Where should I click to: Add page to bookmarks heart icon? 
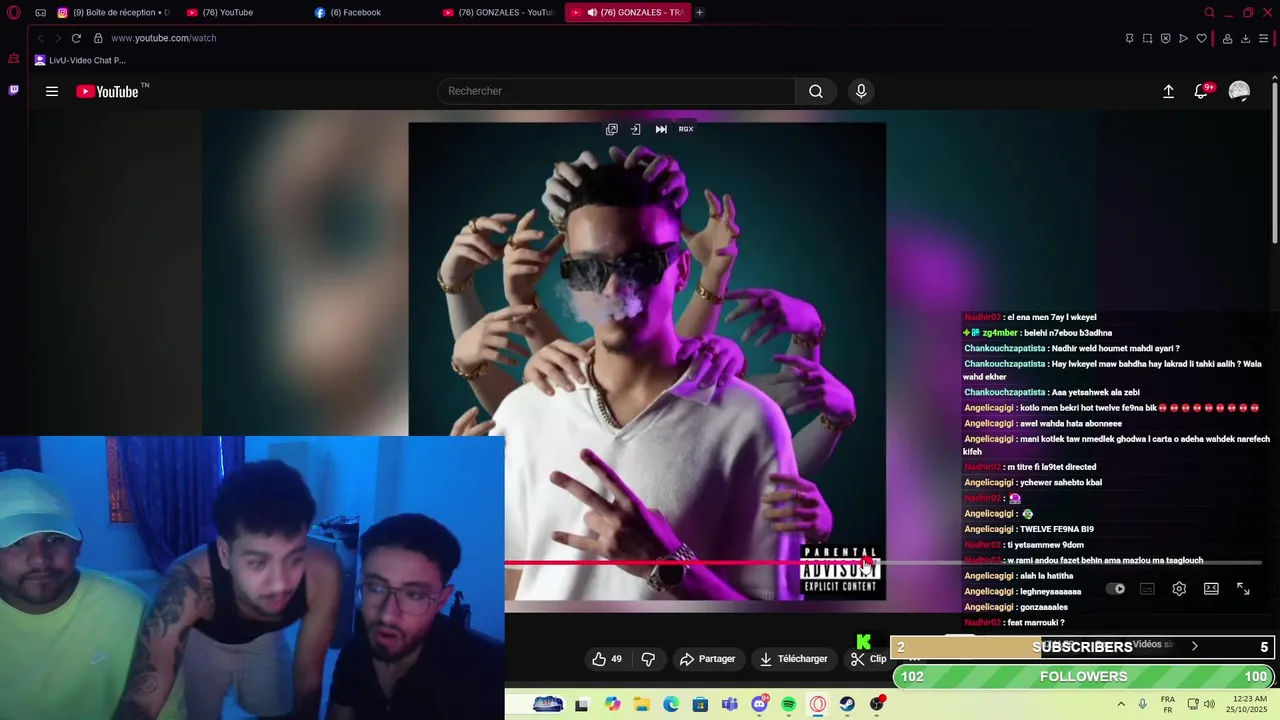[x=1201, y=38]
